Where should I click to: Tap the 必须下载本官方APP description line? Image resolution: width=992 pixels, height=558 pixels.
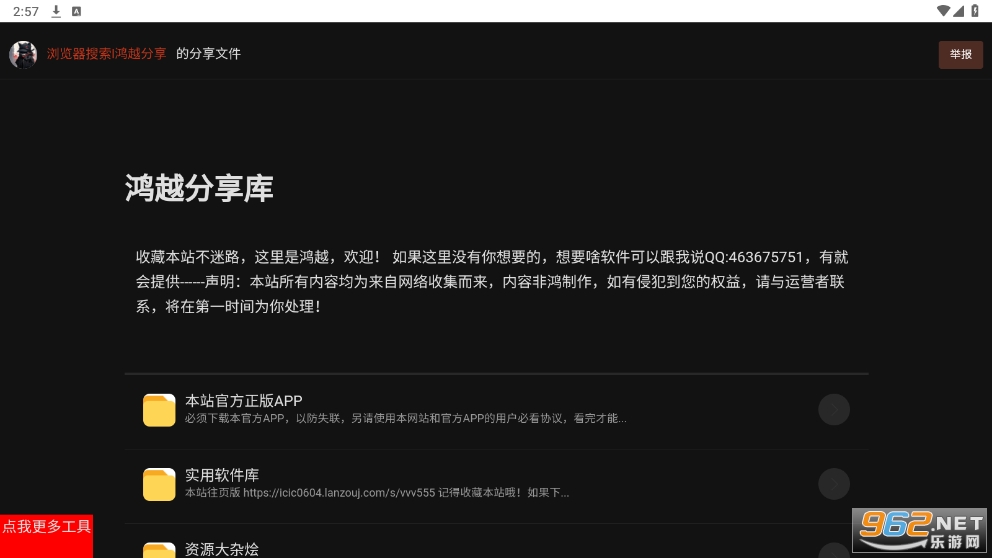click(406, 418)
